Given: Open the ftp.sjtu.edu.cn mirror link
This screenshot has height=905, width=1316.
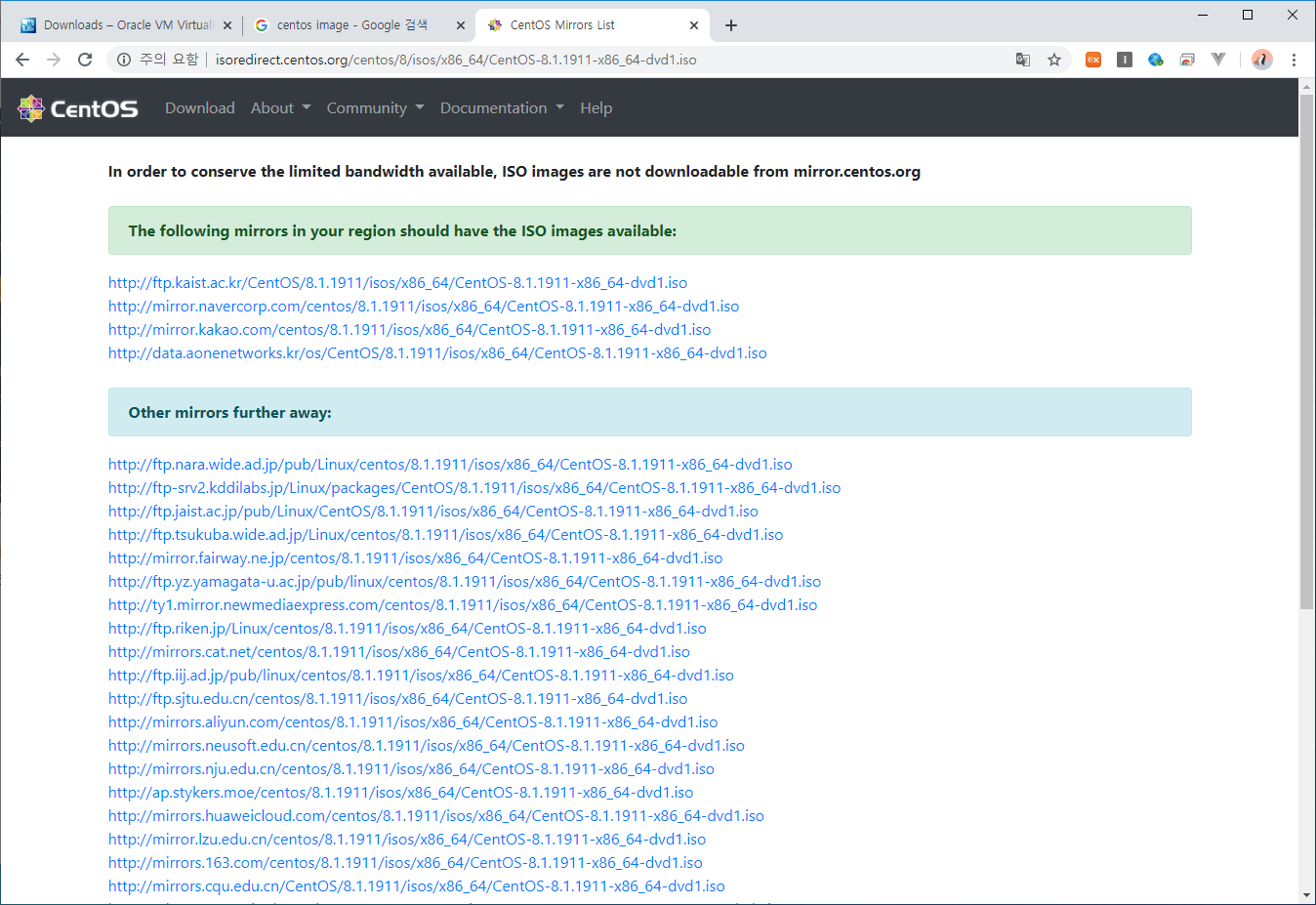Looking at the screenshot, I should point(397,699).
